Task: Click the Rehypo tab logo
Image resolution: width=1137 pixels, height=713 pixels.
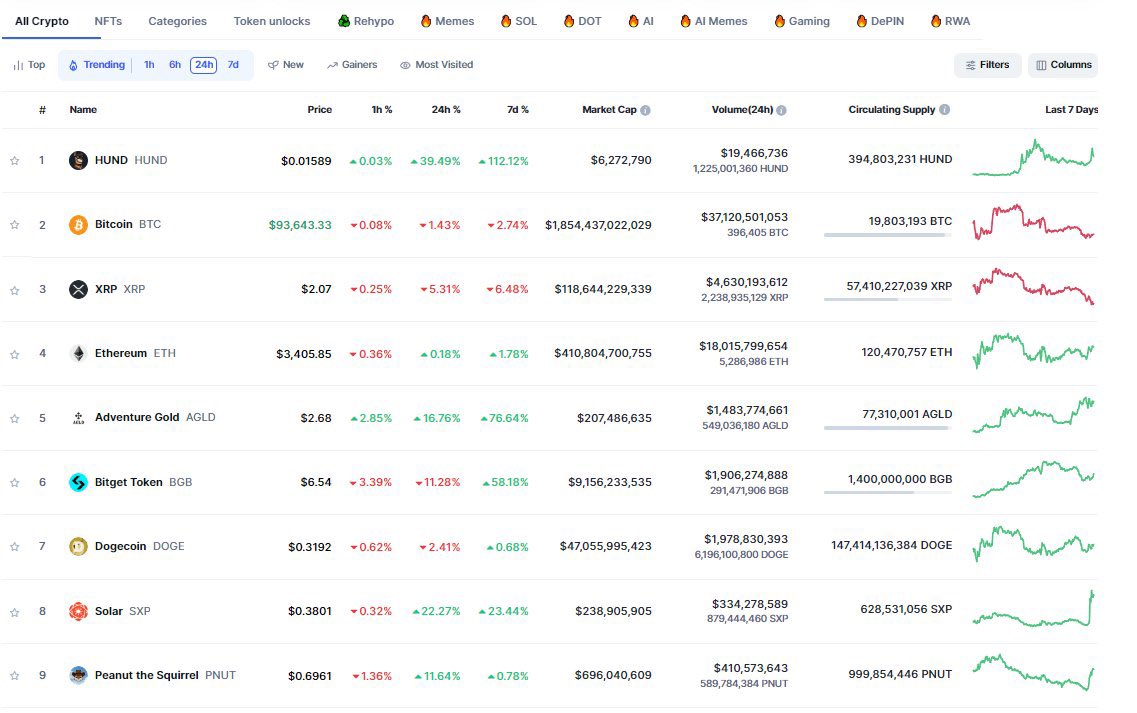Action: click(x=344, y=21)
